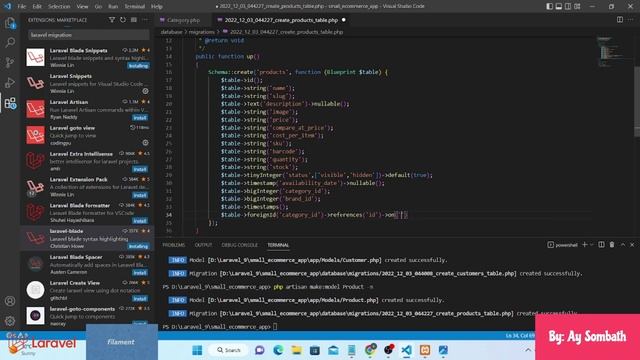Click the Windows Start button
Viewport: 640px width, 360px height.
click(x=197, y=350)
